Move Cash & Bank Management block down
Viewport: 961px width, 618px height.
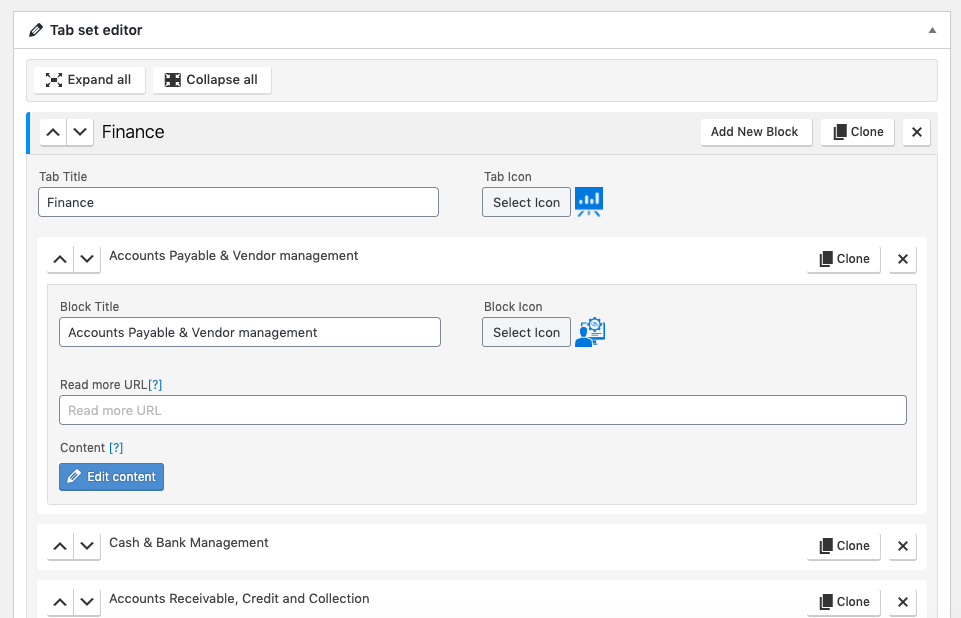click(88, 546)
